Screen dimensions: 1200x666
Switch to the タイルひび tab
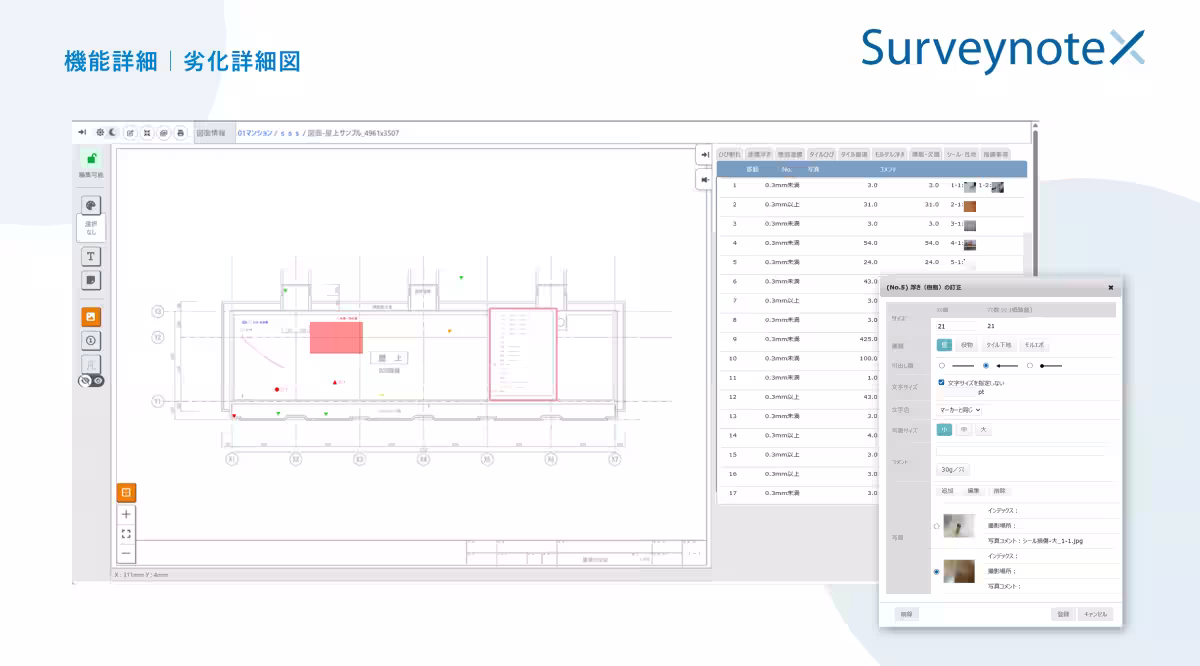click(x=821, y=155)
